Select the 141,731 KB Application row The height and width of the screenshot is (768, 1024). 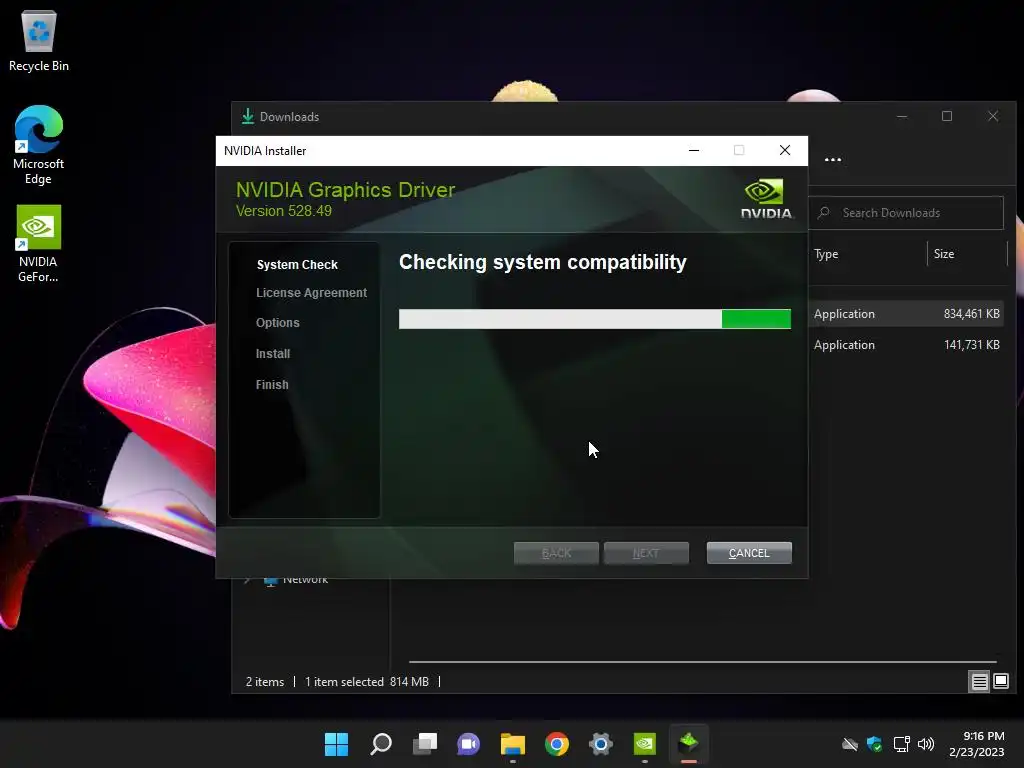[x=906, y=345]
